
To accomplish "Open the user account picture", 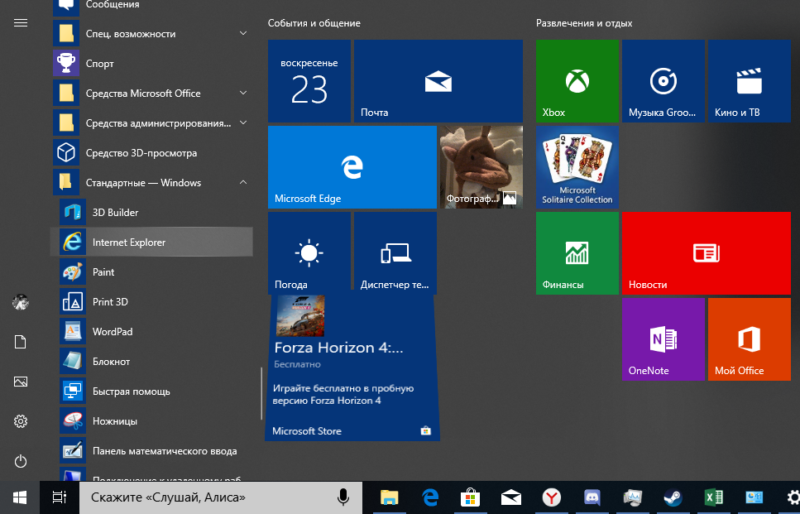I will pyautogui.click(x=20, y=302).
